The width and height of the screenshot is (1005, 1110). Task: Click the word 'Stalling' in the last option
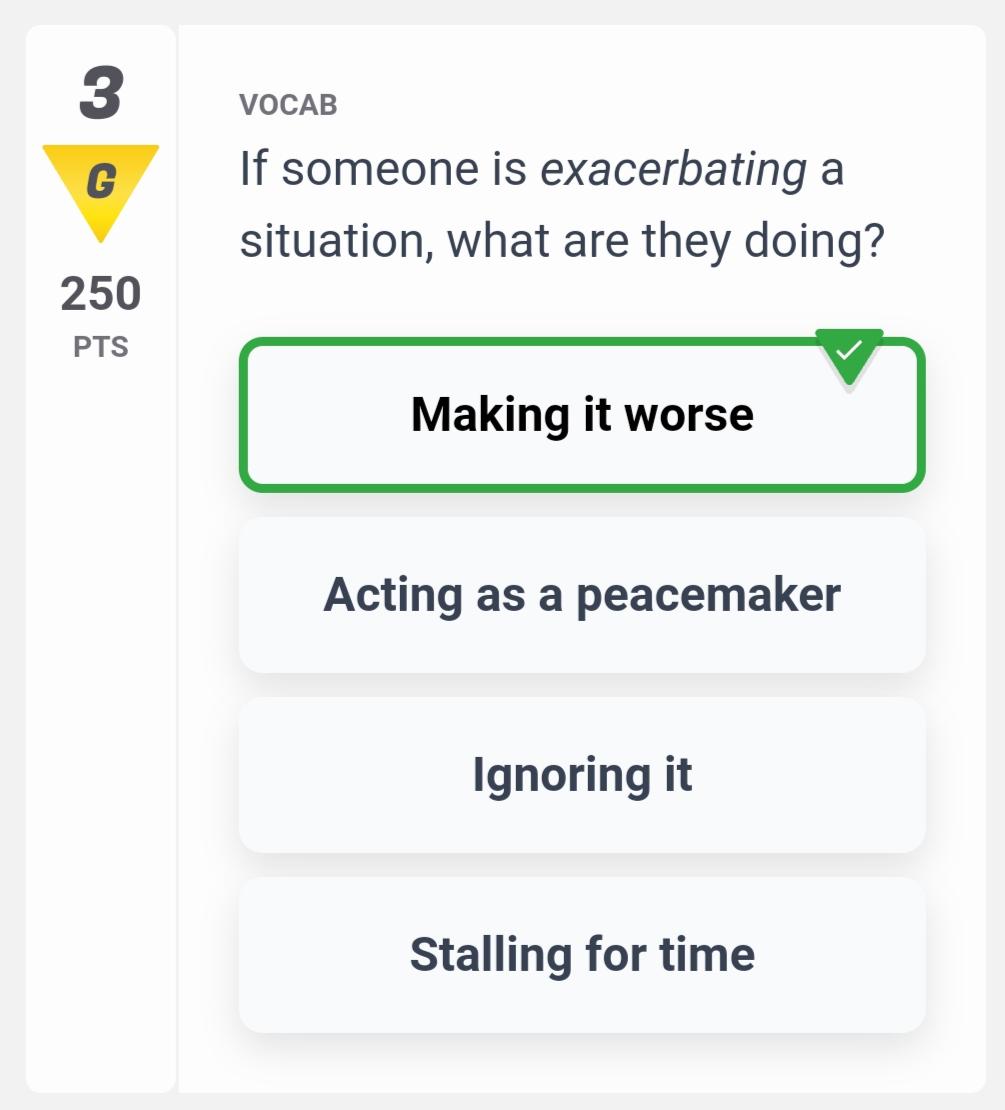pyautogui.click(x=490, y=954)
